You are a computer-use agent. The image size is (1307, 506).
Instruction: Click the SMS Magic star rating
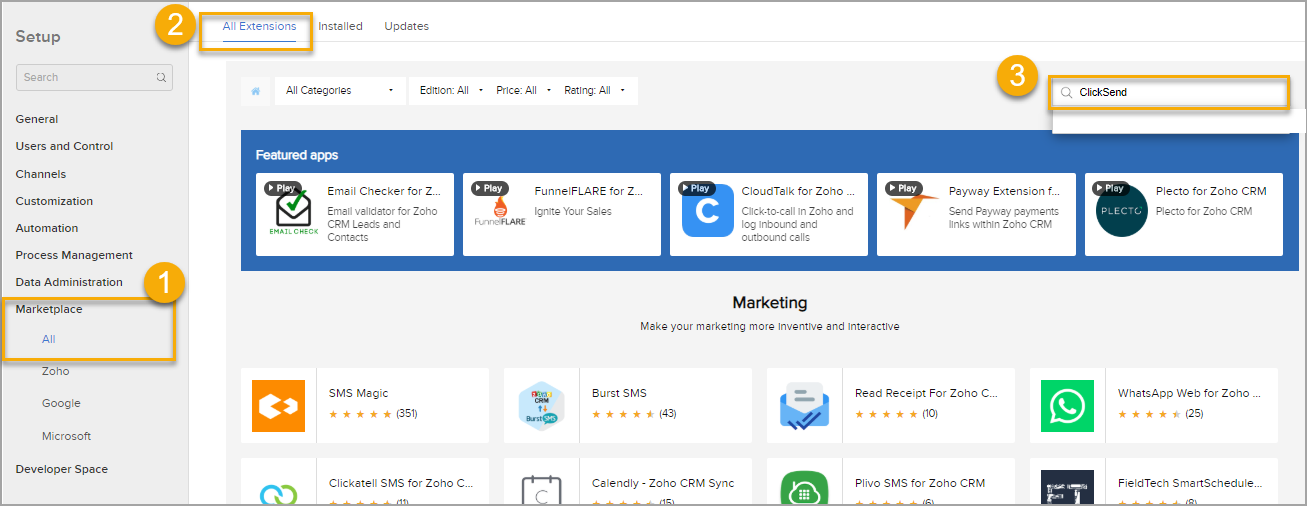tap(360, 413)
